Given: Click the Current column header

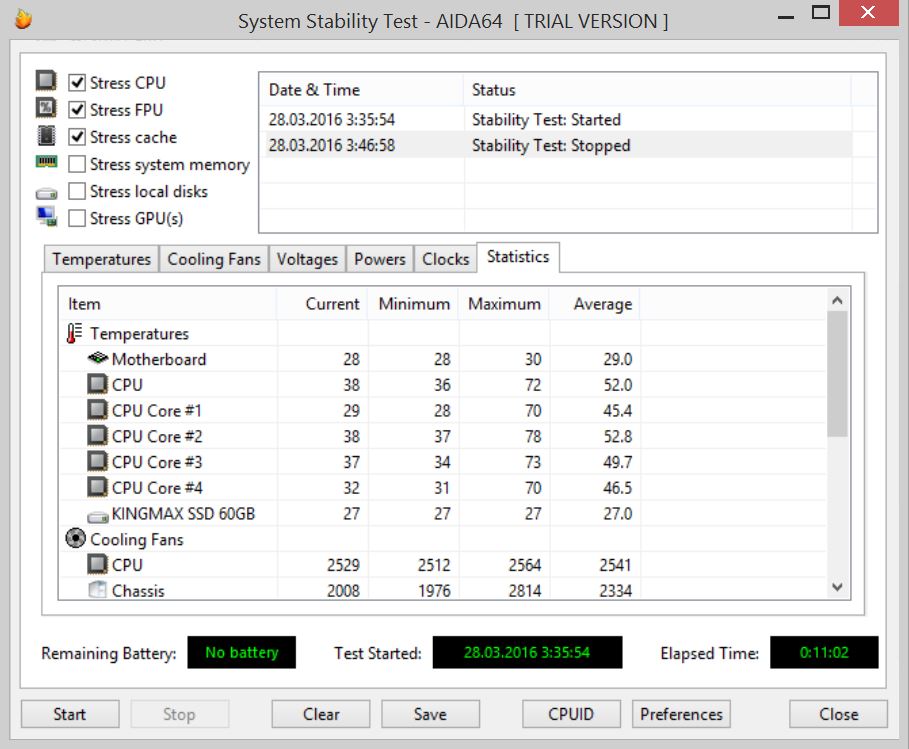Looking at the screenshot, I should tap(322, 304).
